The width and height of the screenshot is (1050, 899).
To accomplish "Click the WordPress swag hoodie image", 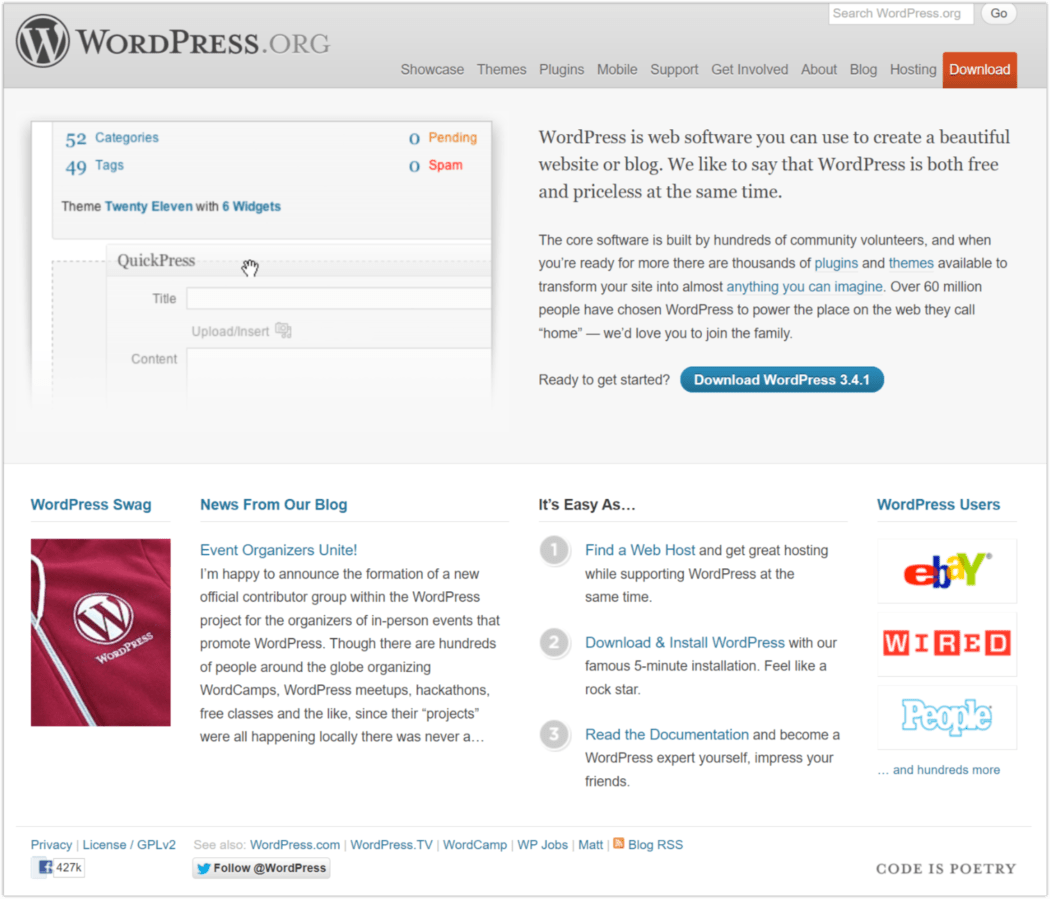I will click(100, 632).
